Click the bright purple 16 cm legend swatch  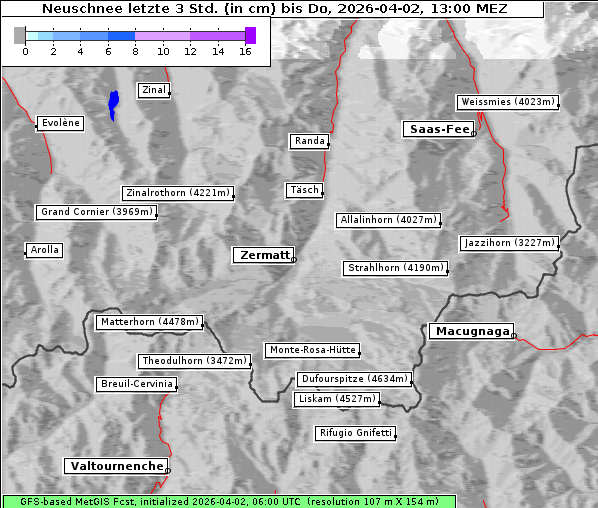[x=251, y=35]
